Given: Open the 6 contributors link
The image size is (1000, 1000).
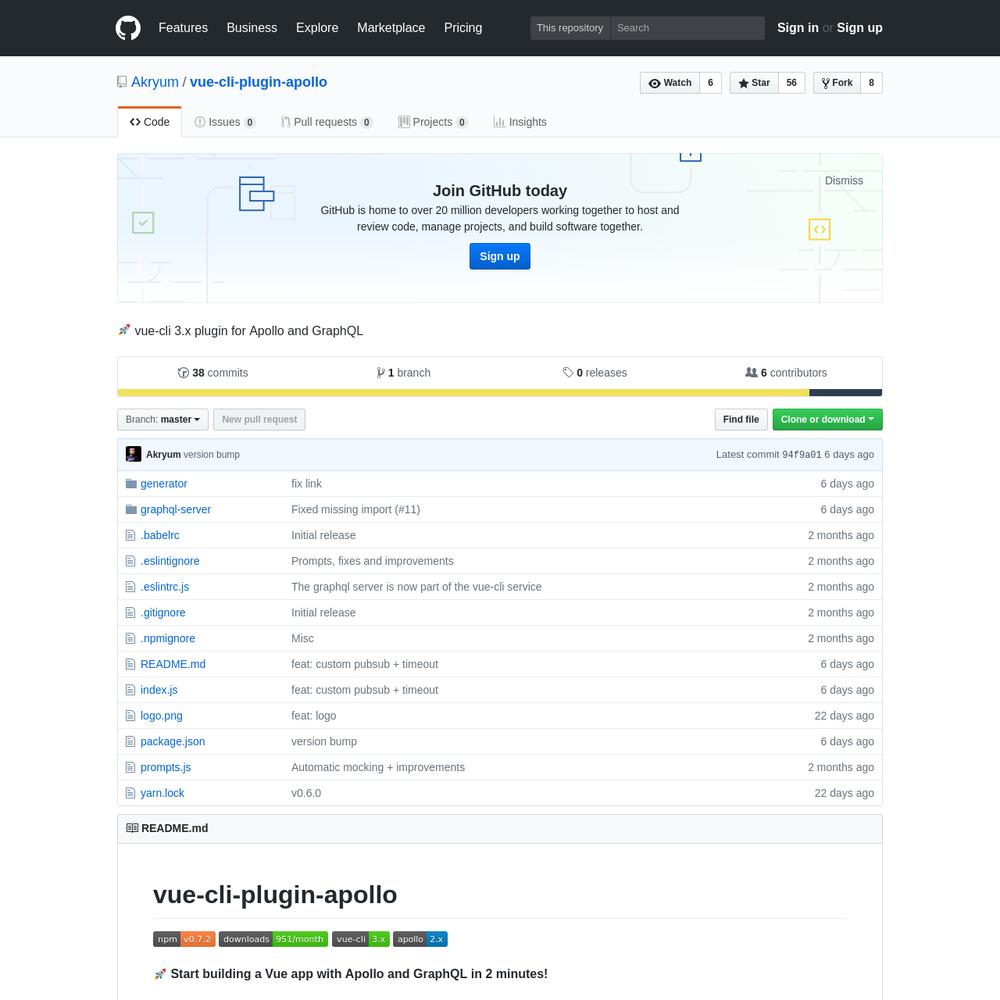Looking at the screenshot, I should [786, 372].
